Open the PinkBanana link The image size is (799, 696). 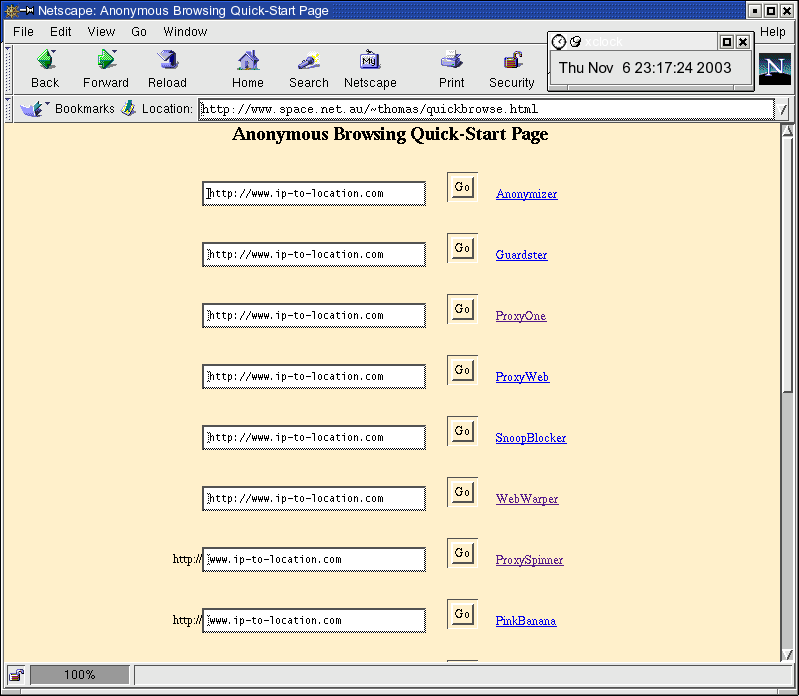click(526, 621)
